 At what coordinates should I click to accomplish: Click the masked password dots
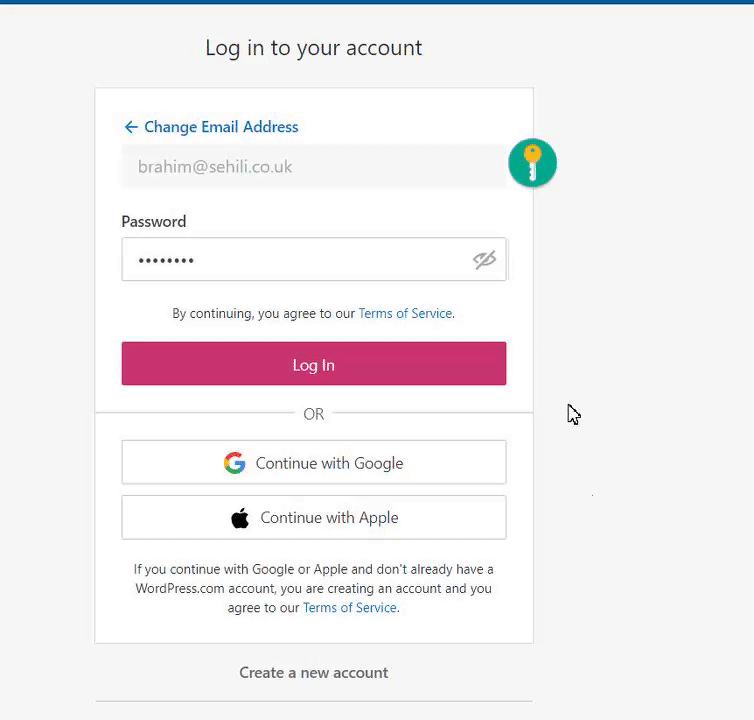click(x=166, y=261)
